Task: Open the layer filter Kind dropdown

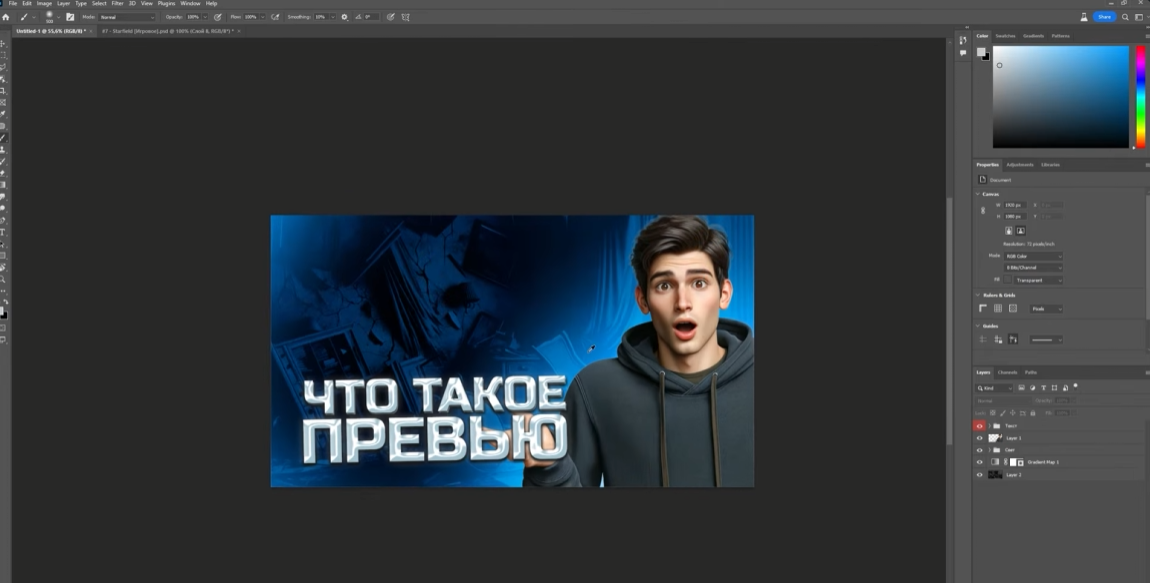Action: 994,388
